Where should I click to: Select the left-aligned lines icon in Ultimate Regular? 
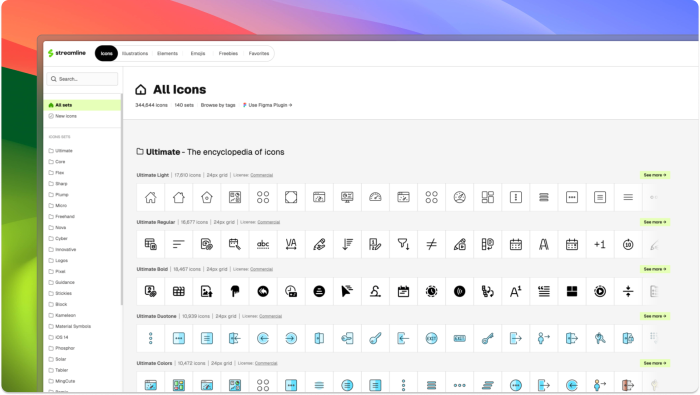tap(179, 244)
